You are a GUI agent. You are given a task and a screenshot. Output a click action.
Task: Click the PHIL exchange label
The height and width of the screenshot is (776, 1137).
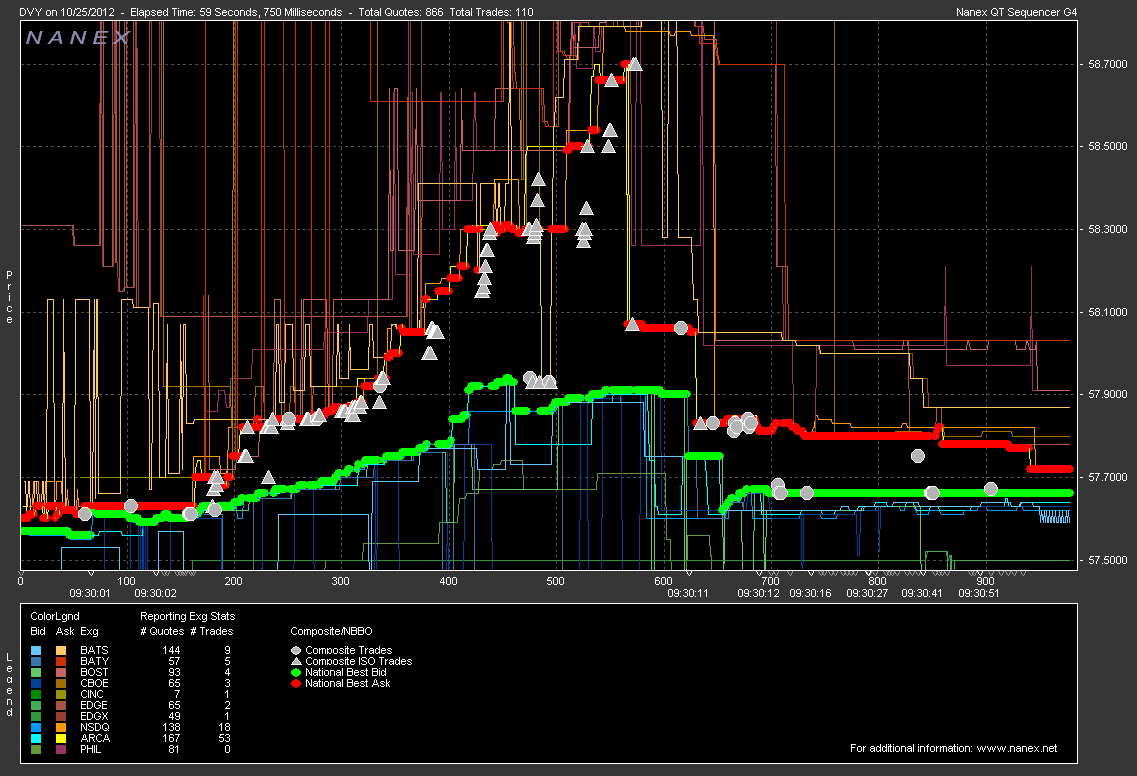(x=91, y=749)
